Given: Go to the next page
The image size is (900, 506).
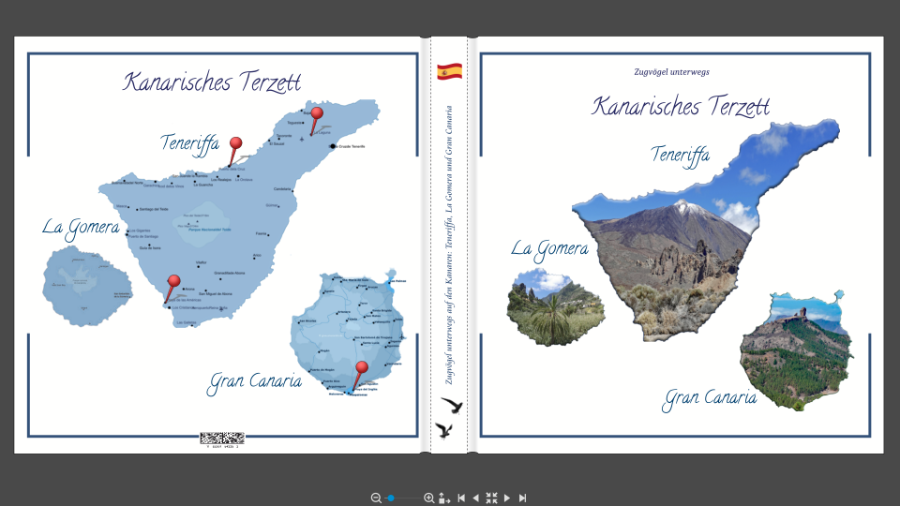Looking at the screenshot, I should coord(507,498).
